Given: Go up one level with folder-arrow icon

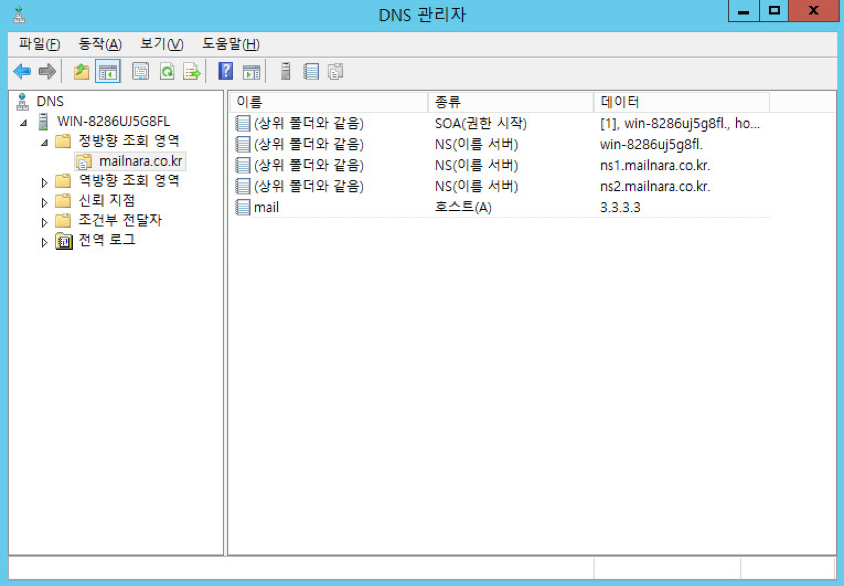Looking at the screenshot, I should tap(81, 71).
